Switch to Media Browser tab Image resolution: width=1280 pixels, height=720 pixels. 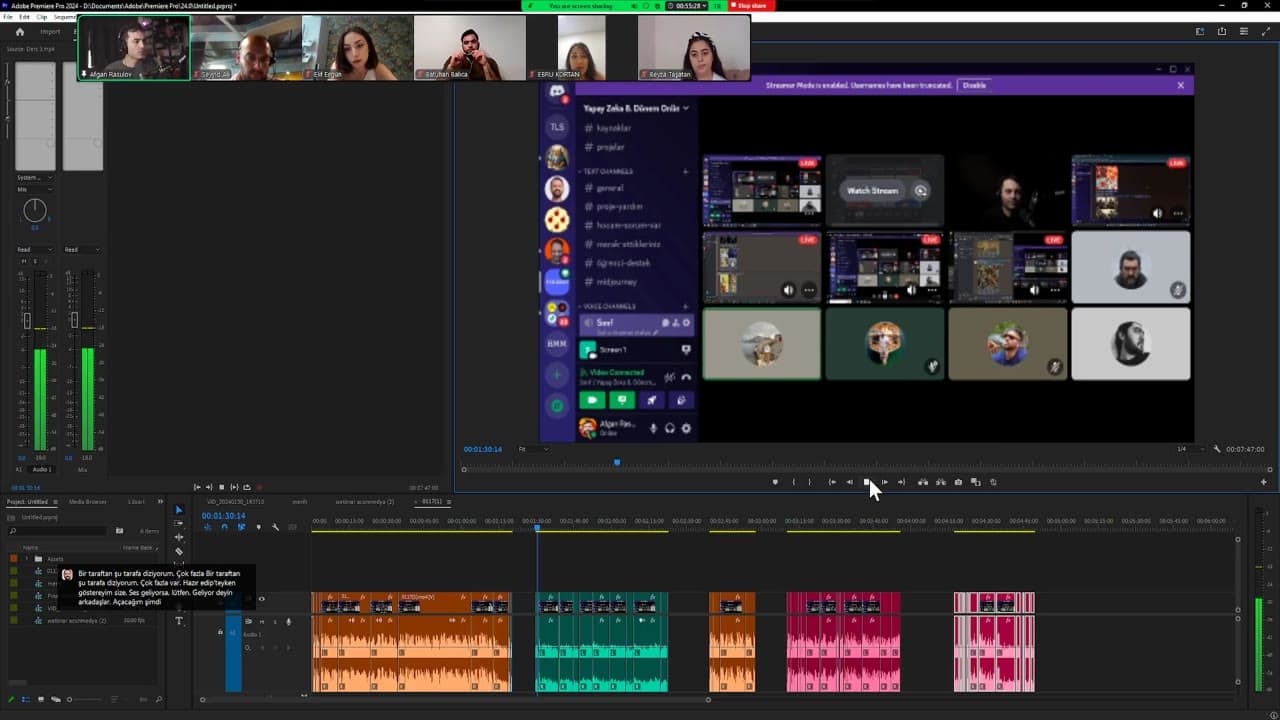pyautogui.click(x=88, y=502)
